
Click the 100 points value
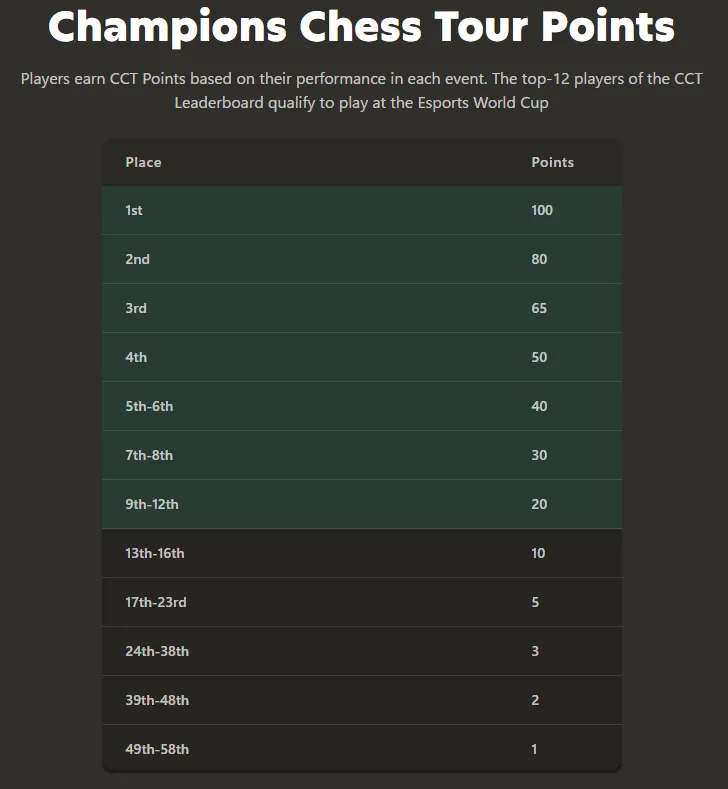(x=542, y=210)
